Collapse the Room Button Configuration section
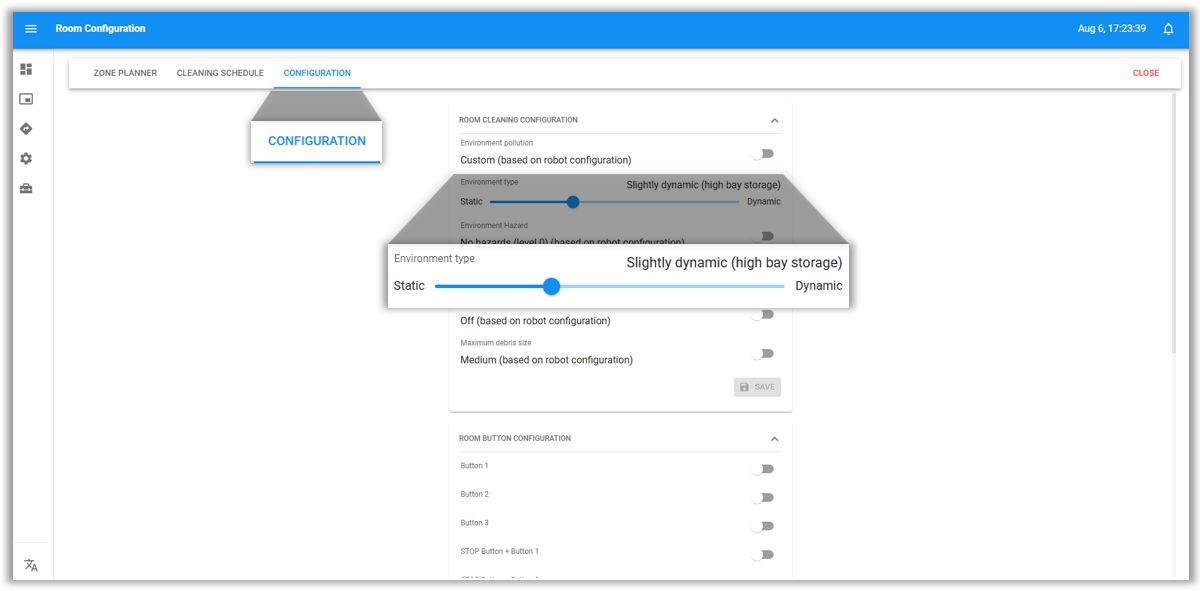1200x591 pixels. 774,439
